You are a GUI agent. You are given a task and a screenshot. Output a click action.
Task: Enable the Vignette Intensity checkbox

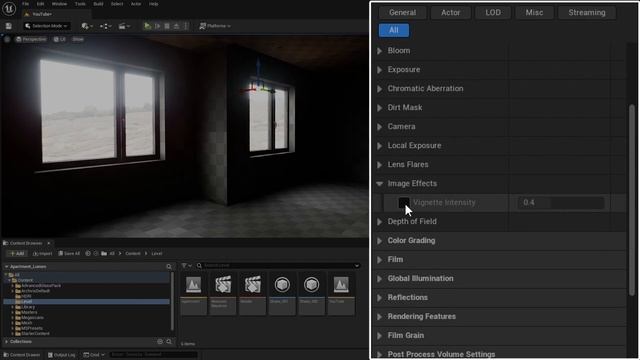coord(404,202)
